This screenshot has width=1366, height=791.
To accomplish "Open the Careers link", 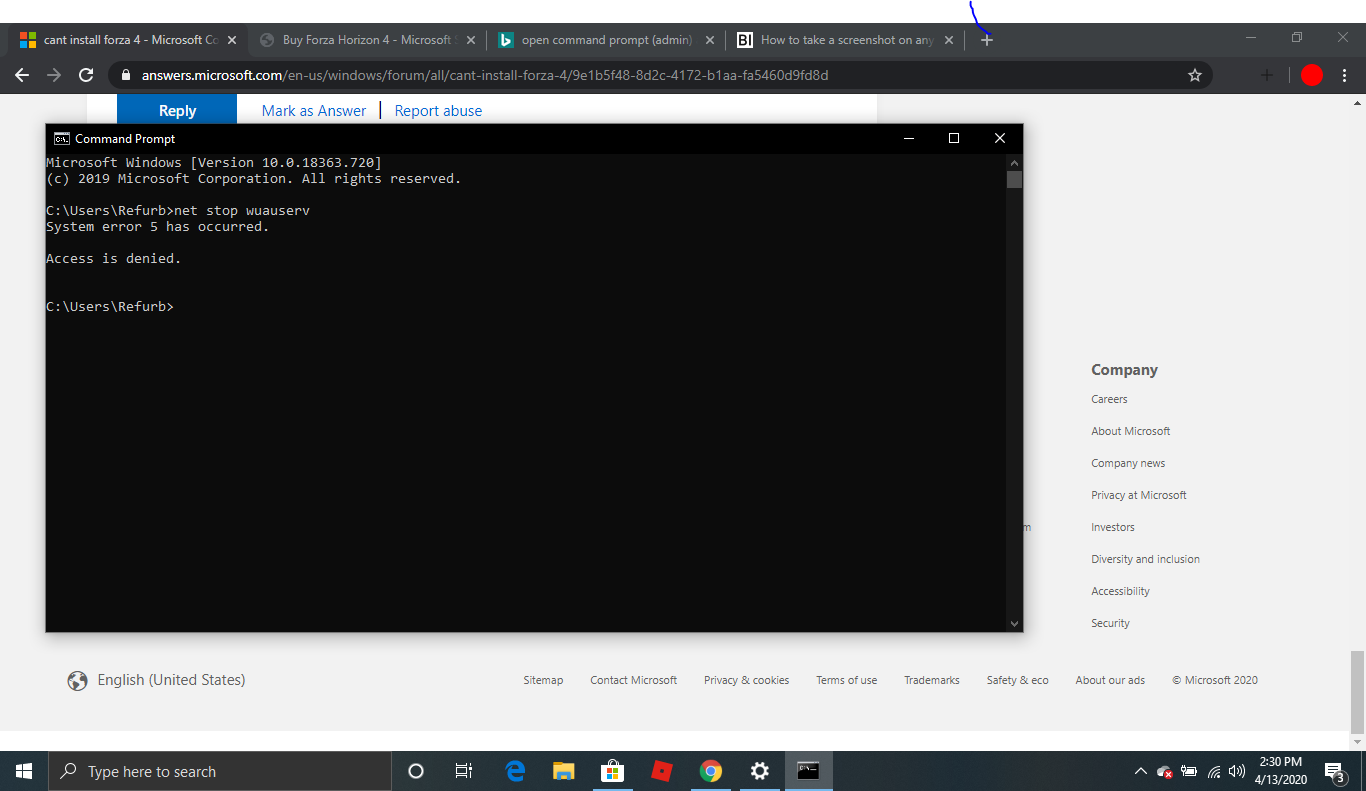I will pyautogui.click(x=1109, y=399).
